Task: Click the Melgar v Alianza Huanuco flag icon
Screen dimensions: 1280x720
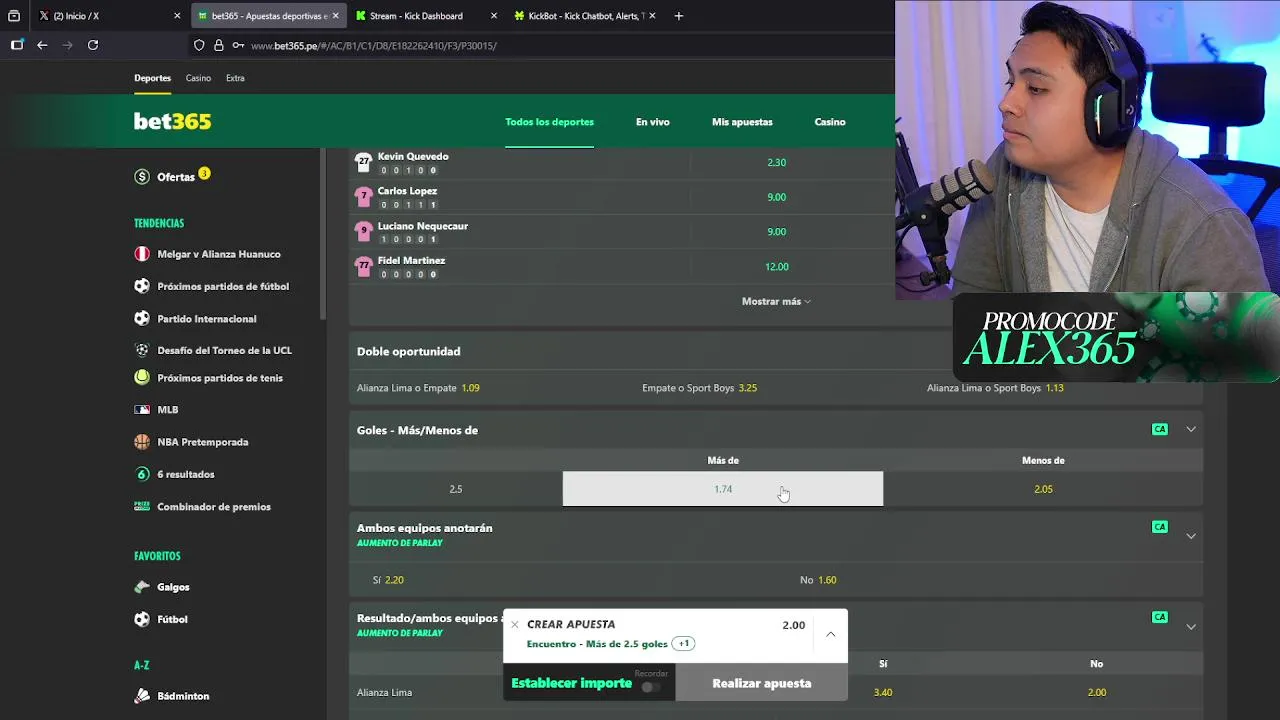Action: point(142,254)
